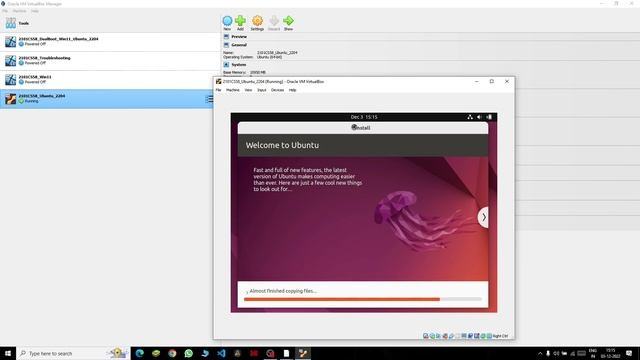
Task: Open the white document app on the taskbar
Action: pyautogui.click(x=287, y=353)
